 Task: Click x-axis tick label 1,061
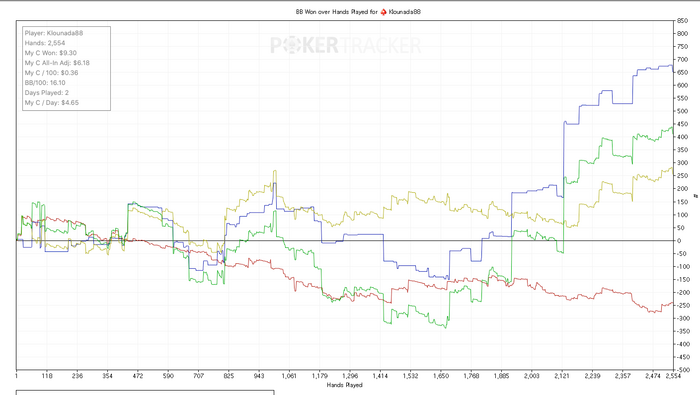click(289, 376)
